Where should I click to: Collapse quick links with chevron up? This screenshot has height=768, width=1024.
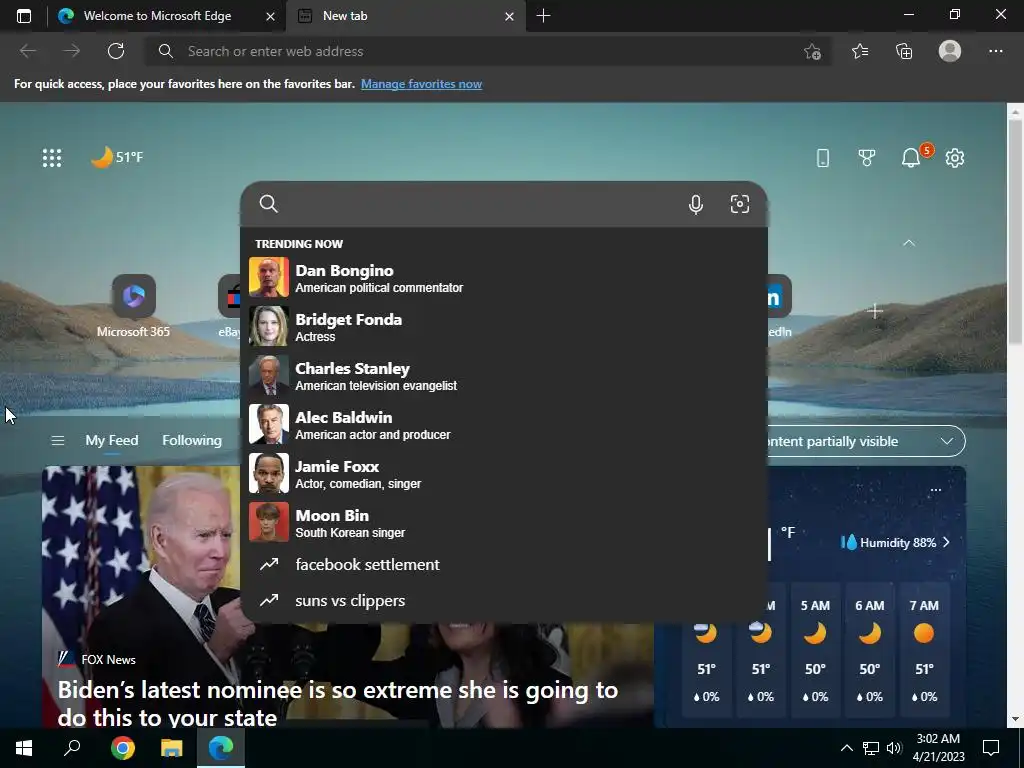[x=908, y=243]
